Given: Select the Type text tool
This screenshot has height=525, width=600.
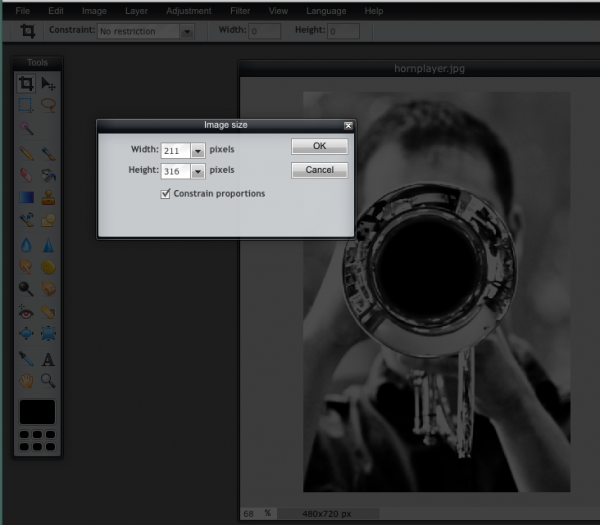Looking at the screenshot, I should (48, 358).
